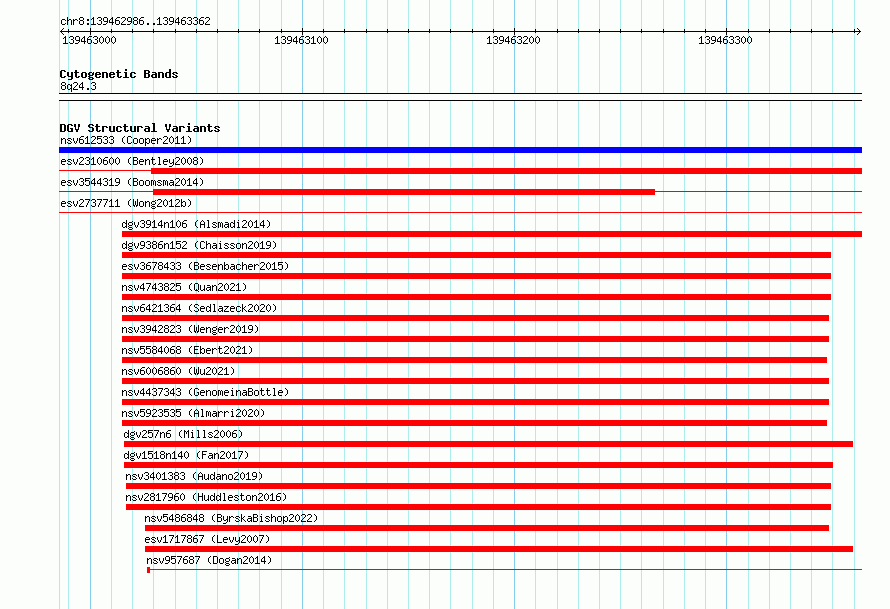Click nsv3942823 (Wenger2019) label

(x=190, y=329)
